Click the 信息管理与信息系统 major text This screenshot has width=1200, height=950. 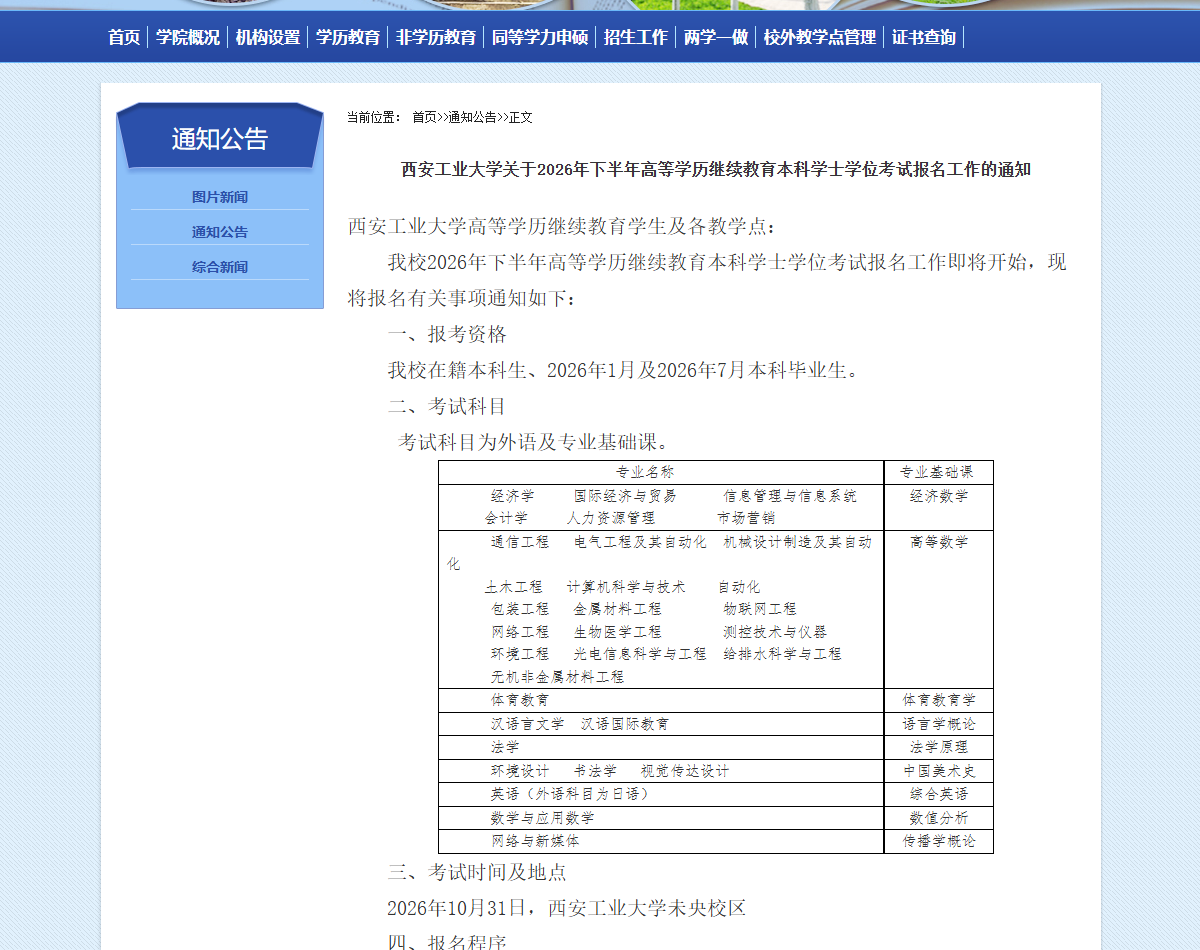point(790,496)
